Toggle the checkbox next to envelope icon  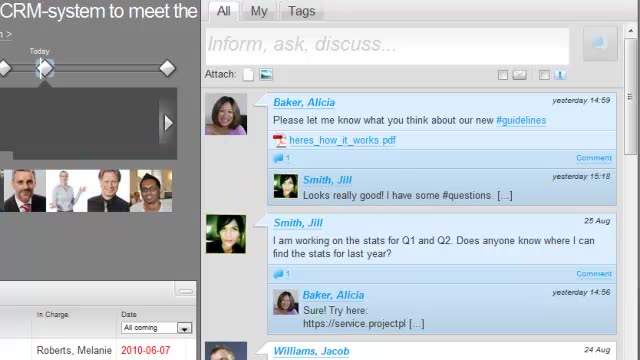click(503, 75)
